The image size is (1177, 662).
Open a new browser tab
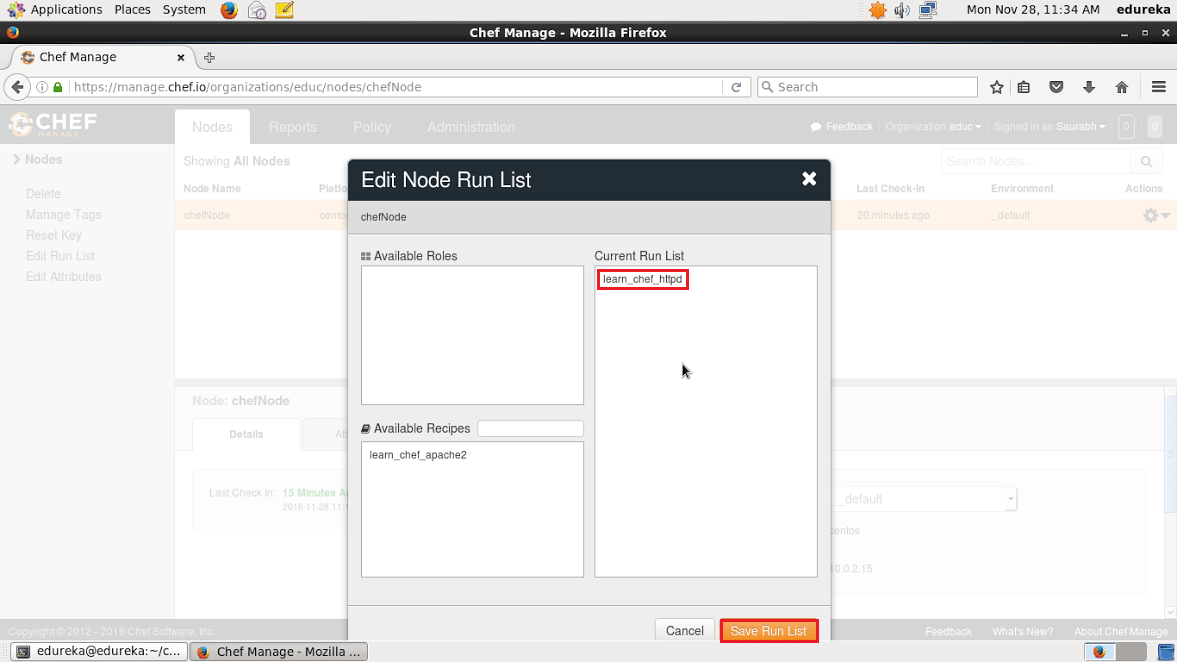coord(209,58)
